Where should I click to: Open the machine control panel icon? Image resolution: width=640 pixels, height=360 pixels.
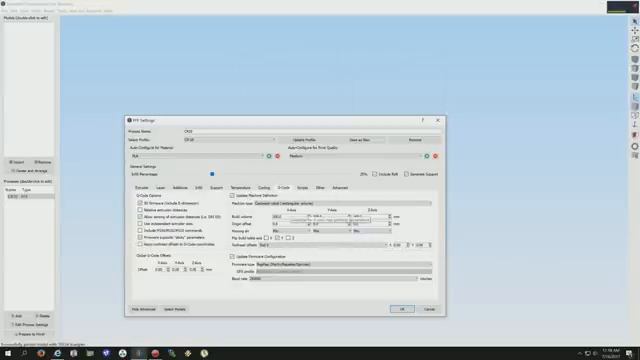(x=635, y=156)
